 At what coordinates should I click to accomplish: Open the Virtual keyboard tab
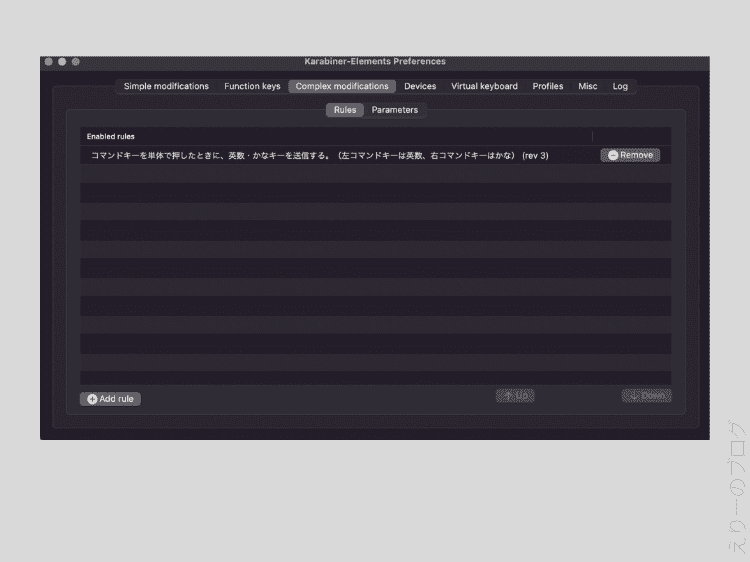[484, 86]
